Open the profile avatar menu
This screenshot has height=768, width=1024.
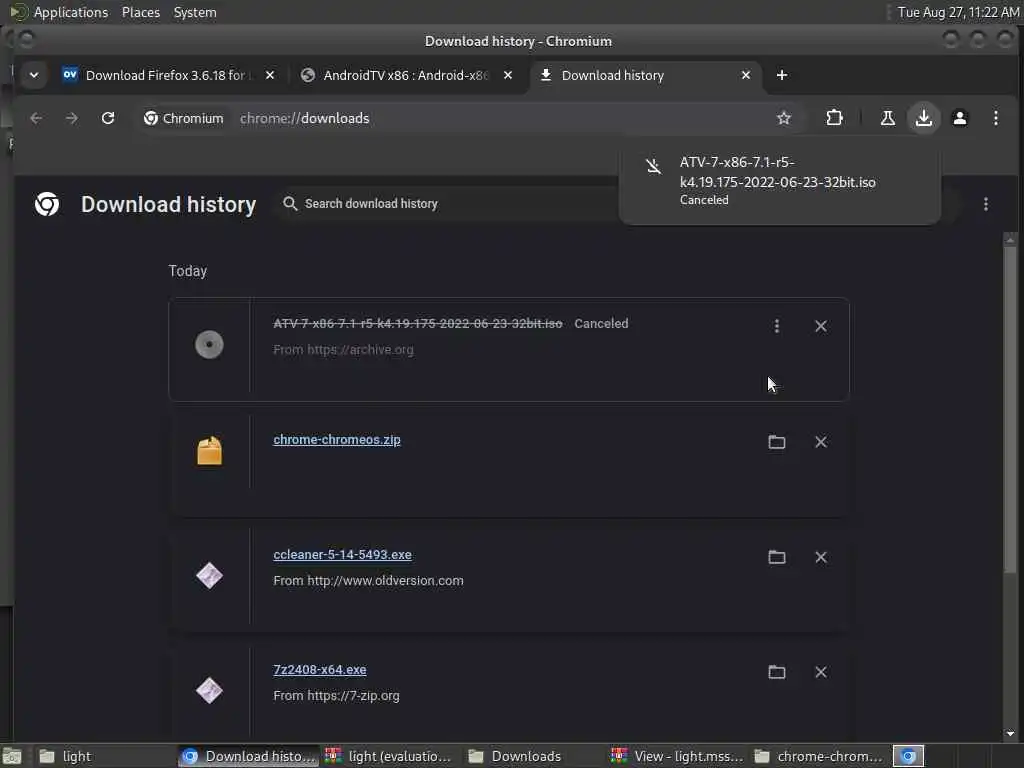pos(959,118)
